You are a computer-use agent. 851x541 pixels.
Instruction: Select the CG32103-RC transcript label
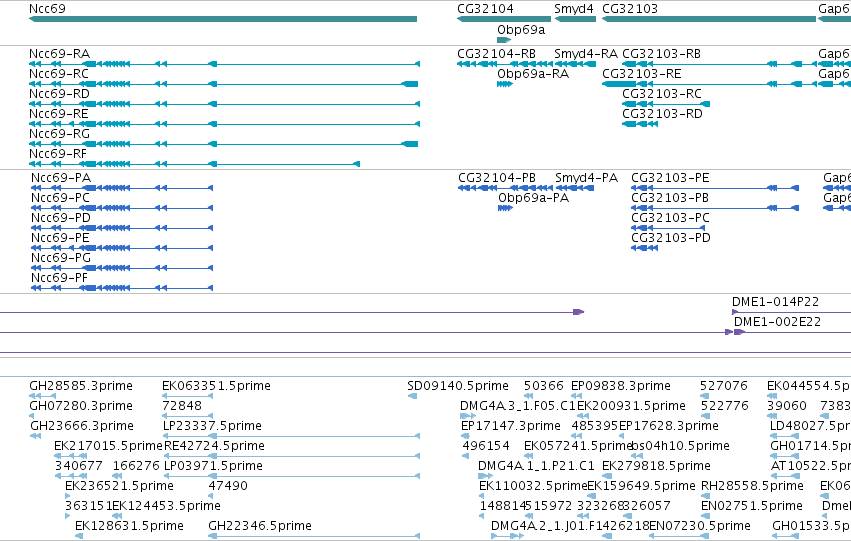click(662, 94)
